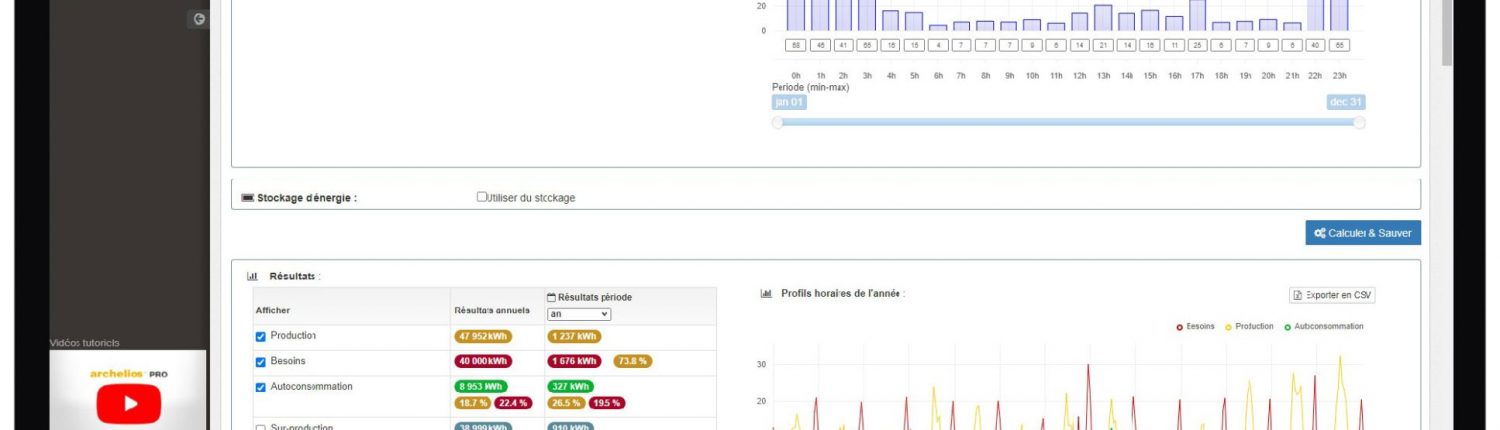
Task: Click the battery icon beside Stockage d'énergie
Action: click(x=247, y=198)
